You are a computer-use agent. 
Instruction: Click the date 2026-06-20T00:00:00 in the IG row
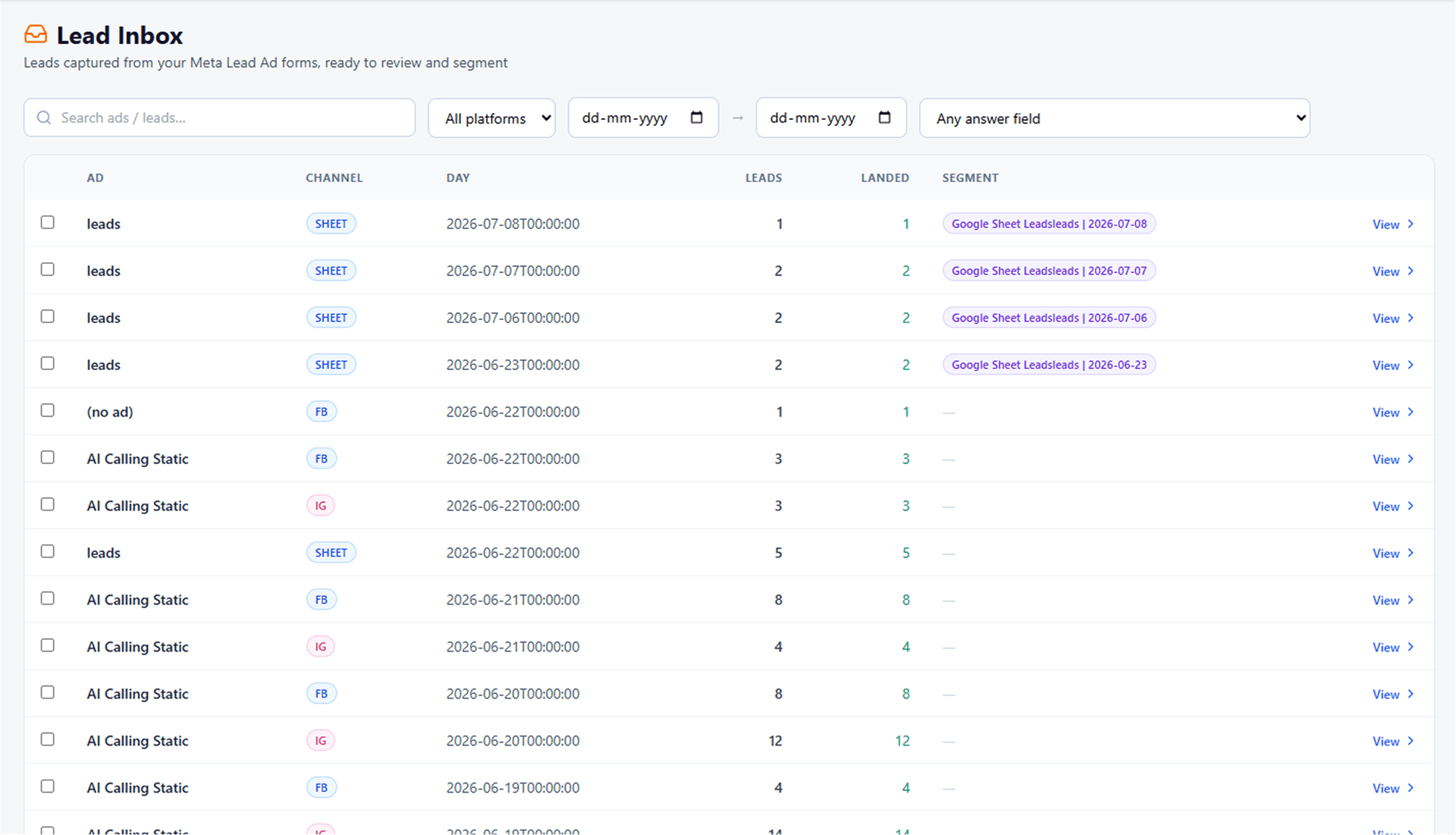tap(513, 741)
